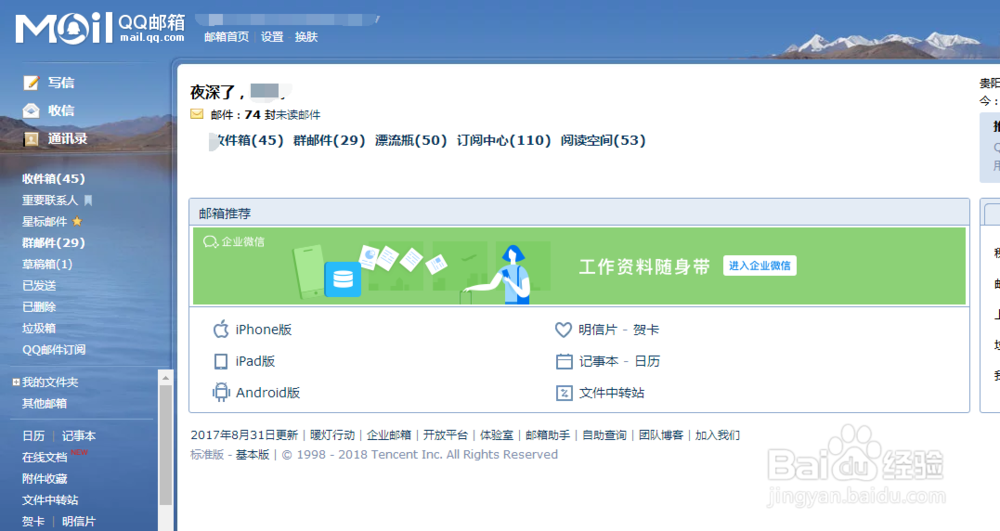Click the sidebar scrollbar up arrow
The width and height of the screenshot is (1000, 531).
[x=166, y=377]
